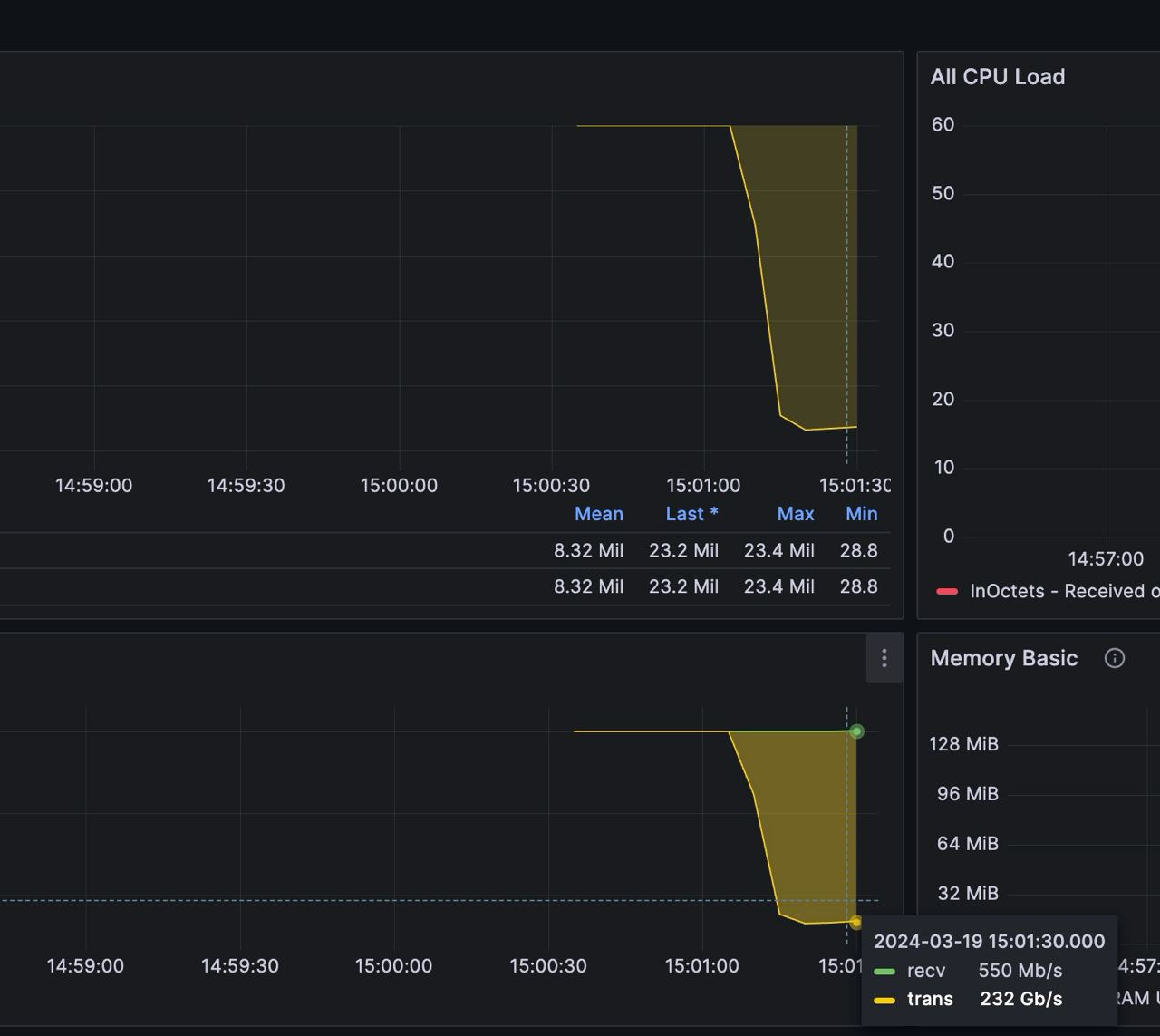The width and height of the screenshot is (1160, 1036).
Task: Click the 60 axis label on CPU Load
Action: [x=943, y=125]
